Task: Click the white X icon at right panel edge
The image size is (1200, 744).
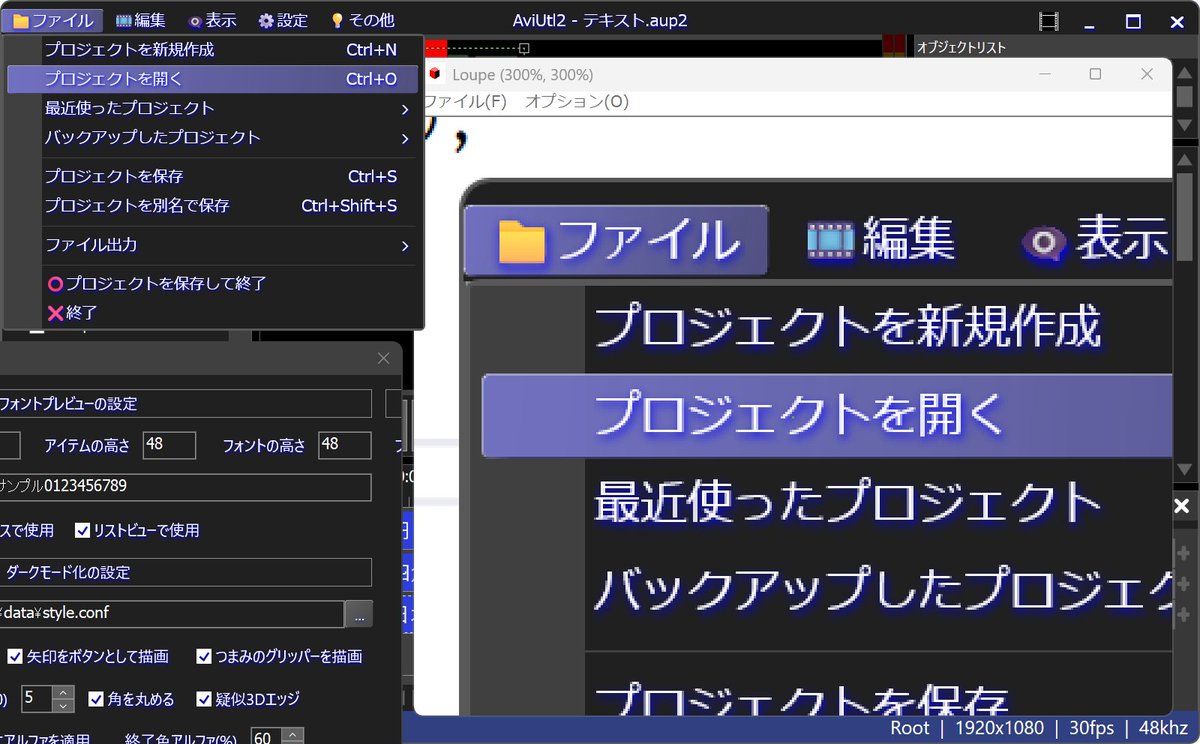Action: 1182,504
